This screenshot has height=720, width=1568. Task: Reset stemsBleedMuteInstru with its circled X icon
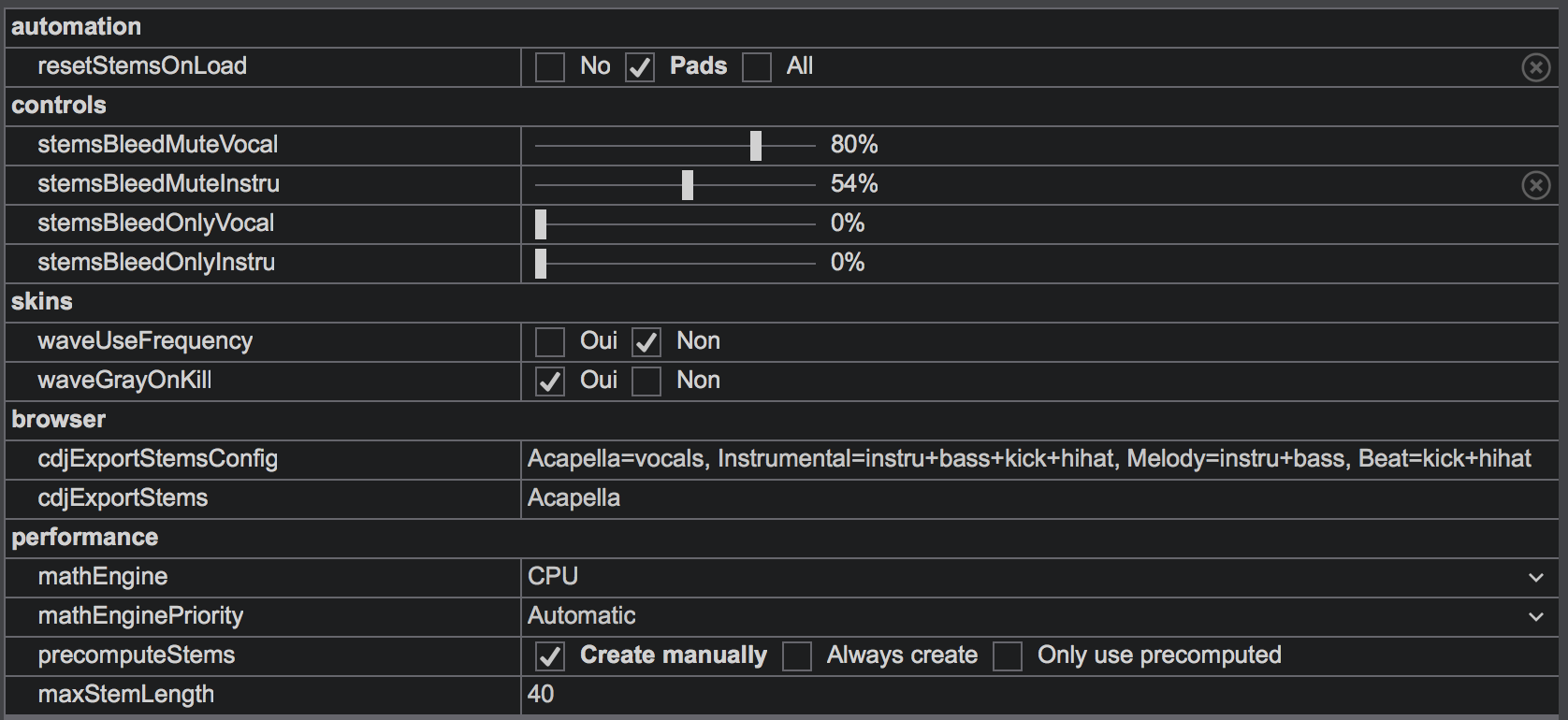pos(1535,185)
